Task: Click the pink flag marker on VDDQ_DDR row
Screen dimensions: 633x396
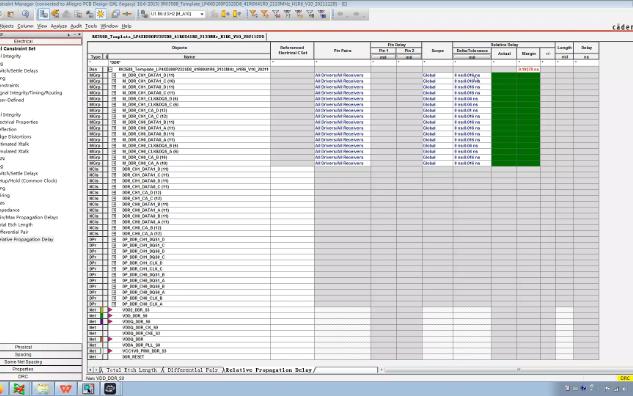Action: pyautogui.click(x=110, y=339)
